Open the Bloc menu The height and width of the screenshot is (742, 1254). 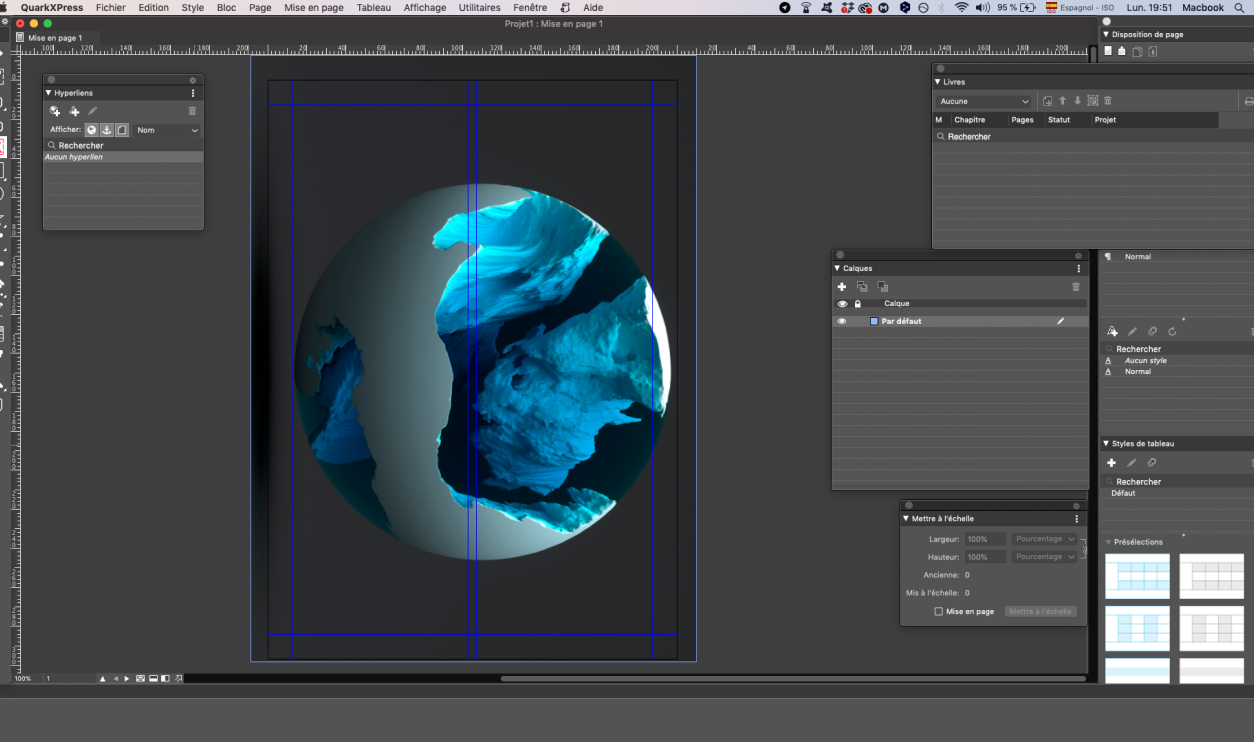[x=226, y=7]
